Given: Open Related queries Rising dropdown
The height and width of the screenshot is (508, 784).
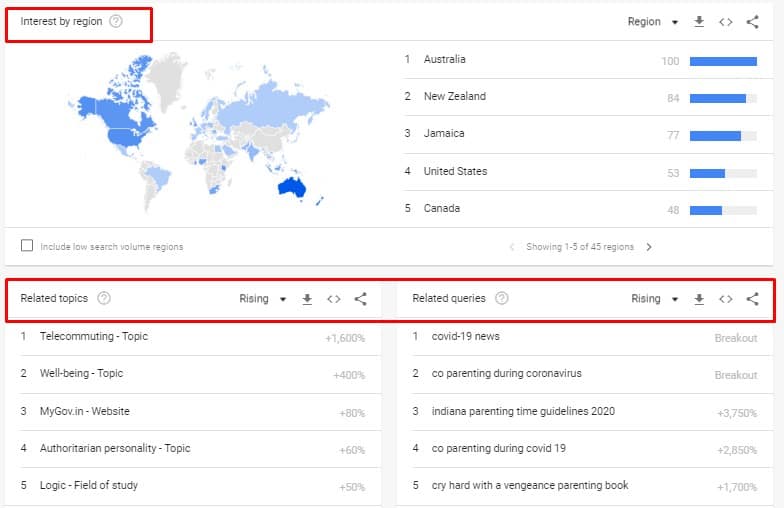Looking at the screenshot, I should [655, 298].
